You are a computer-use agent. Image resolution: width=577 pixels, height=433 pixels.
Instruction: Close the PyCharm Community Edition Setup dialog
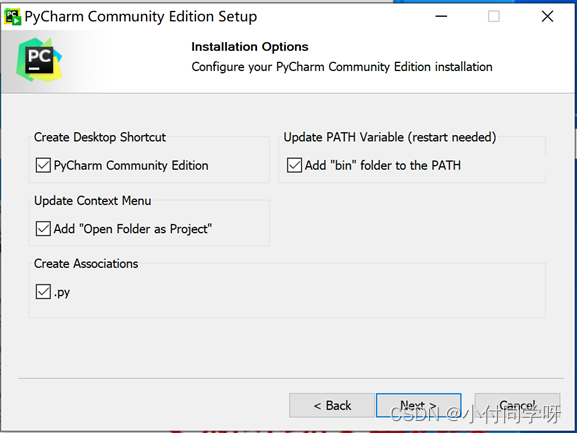click(x=547, y=16)
